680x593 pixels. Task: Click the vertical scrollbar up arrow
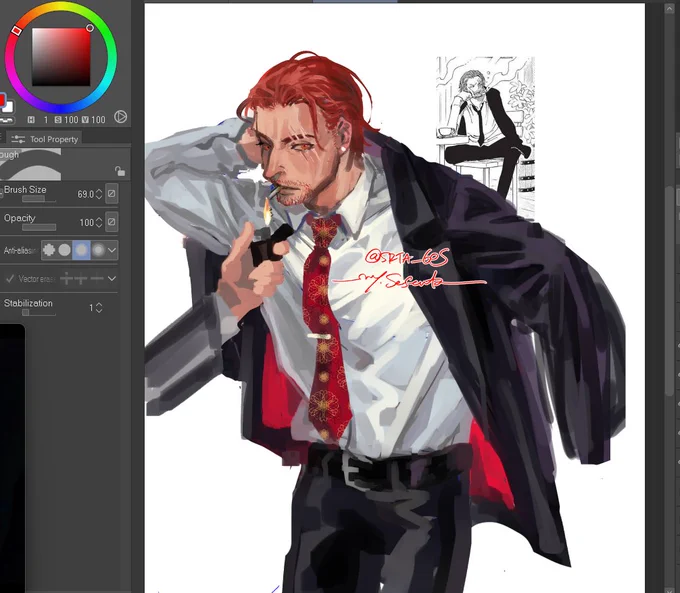coord(669,9)
